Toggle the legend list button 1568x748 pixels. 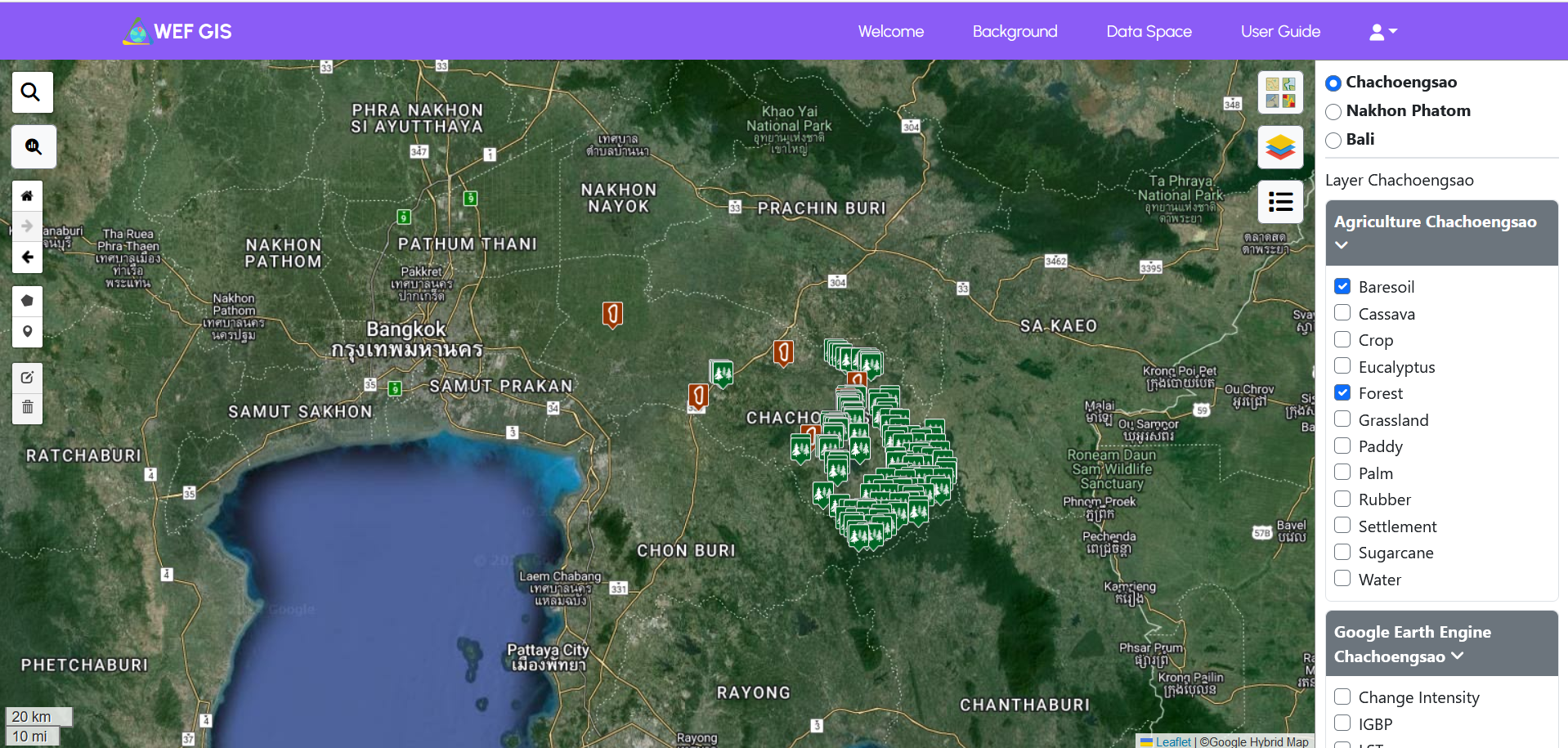tap(1279, 202)
